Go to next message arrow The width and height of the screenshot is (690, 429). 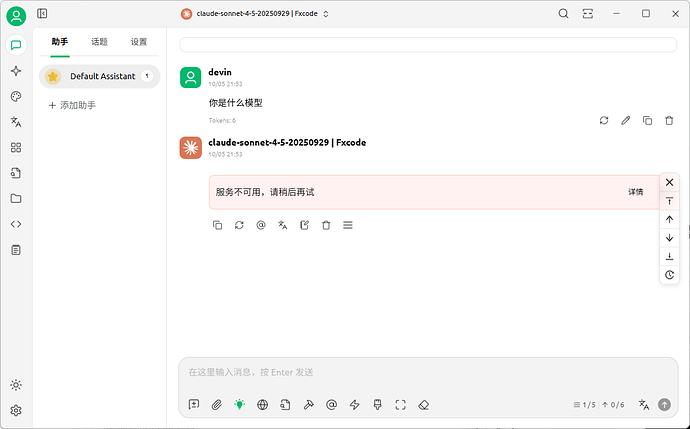coord(669,238)
